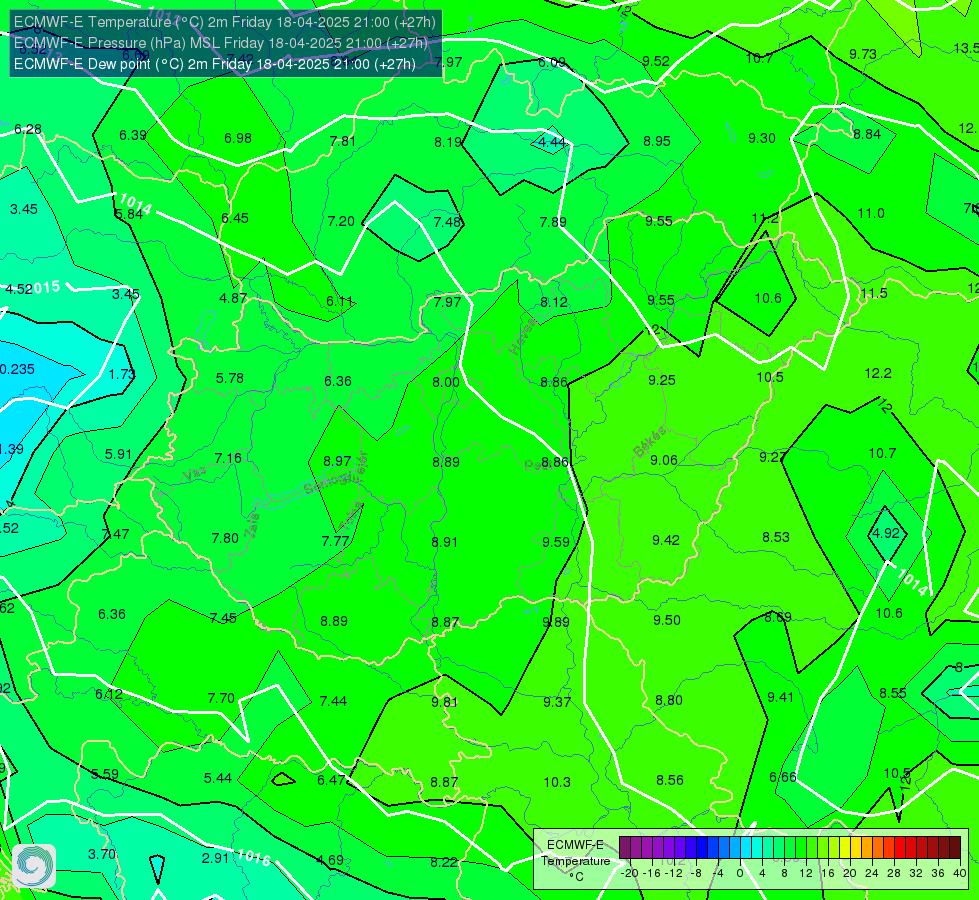Viewport: 979px width, 900px height.
Task: Click the 6.11 grid value
Action: click(340, 302)
